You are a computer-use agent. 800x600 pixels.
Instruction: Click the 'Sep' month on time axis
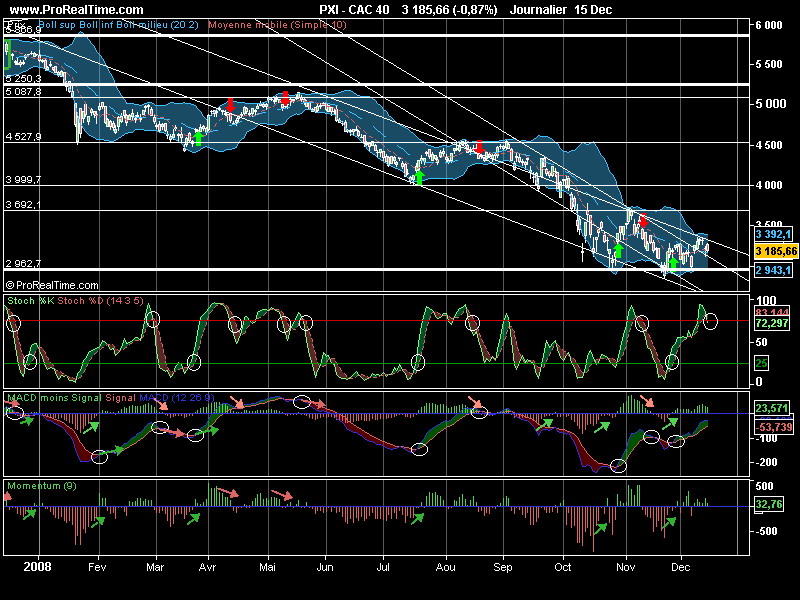tap(503, 567)
